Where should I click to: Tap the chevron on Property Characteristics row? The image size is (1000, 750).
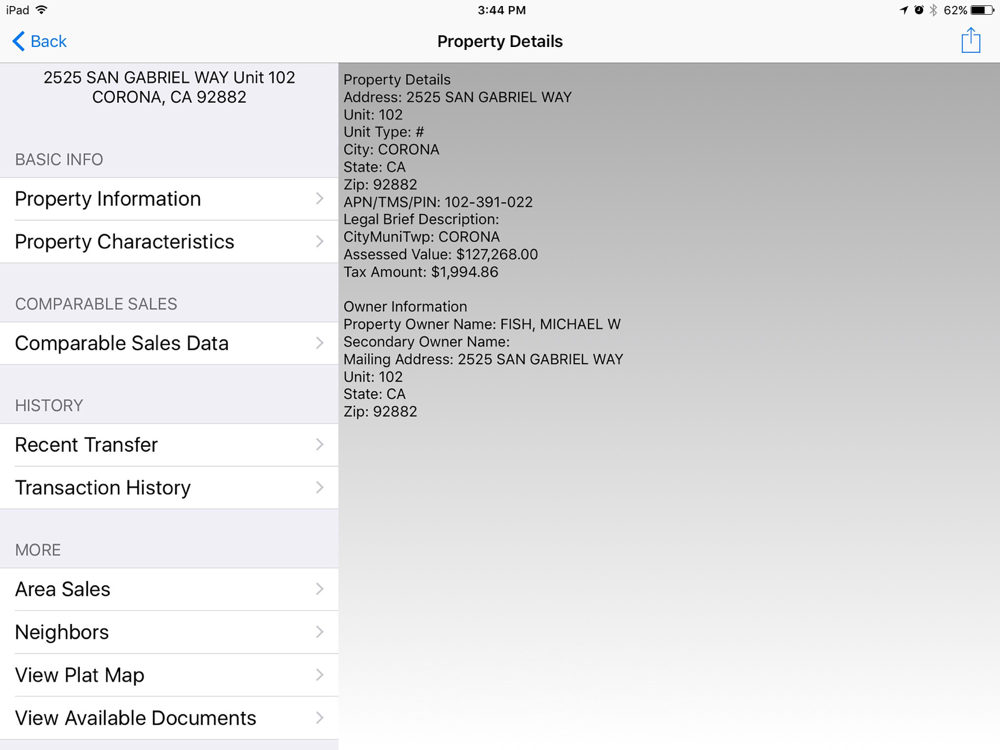pos(320,242)
